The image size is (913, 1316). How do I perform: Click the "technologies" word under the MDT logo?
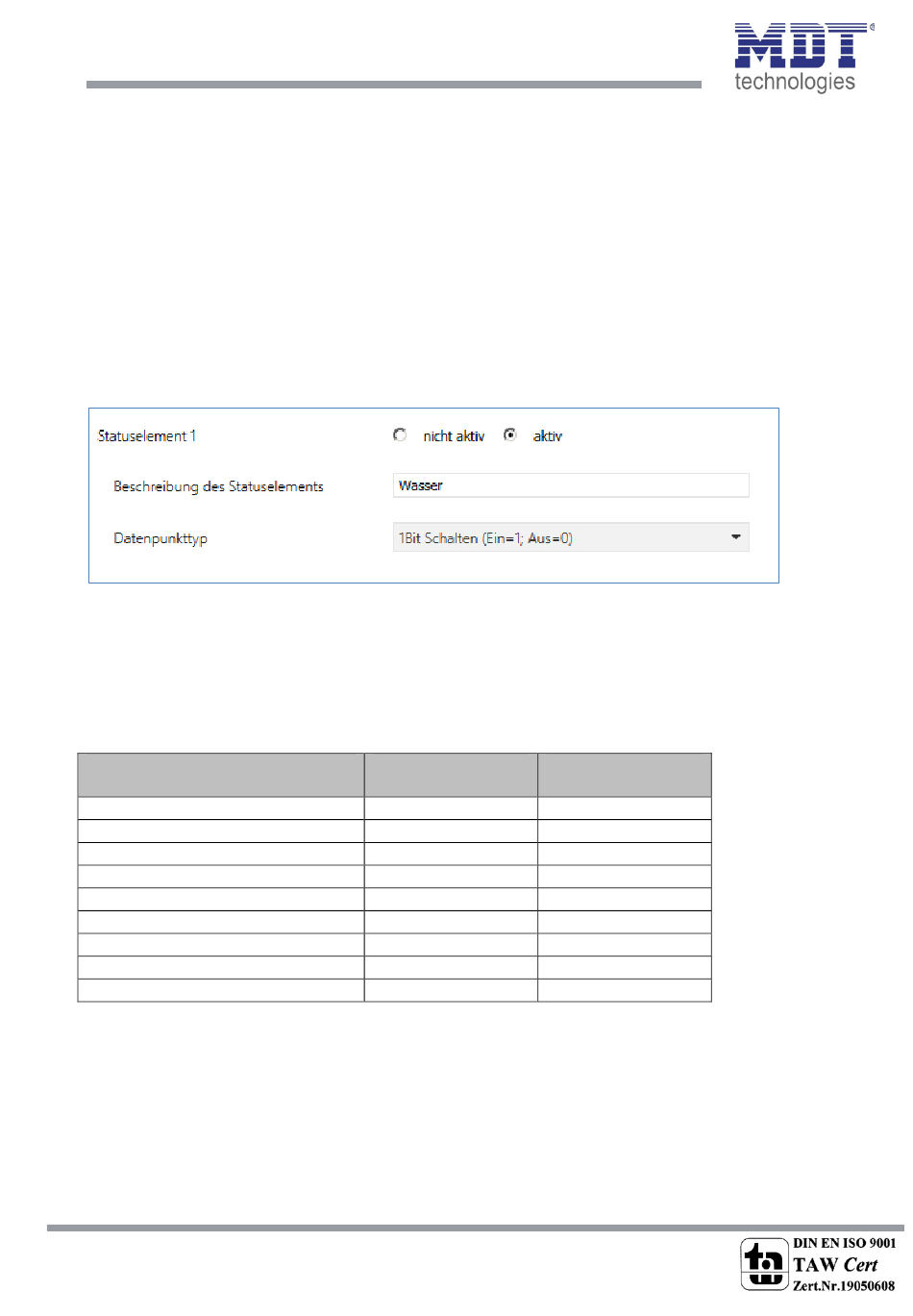(795, 82)
